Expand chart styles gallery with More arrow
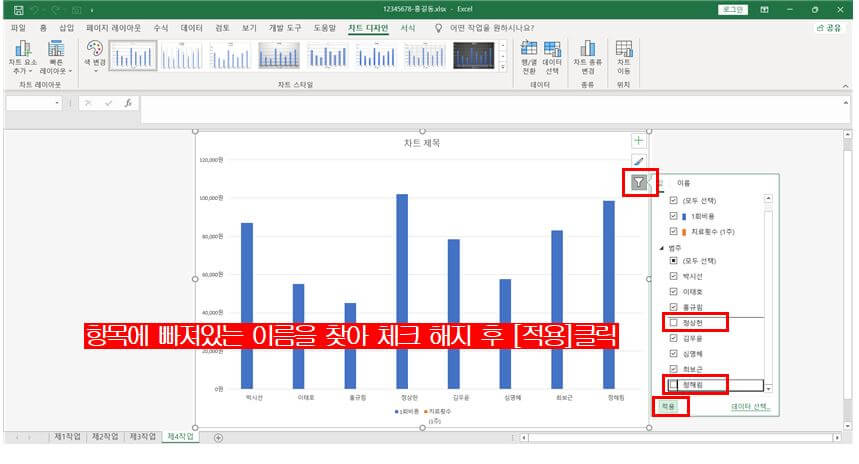The image size is (859, 464). click(503, 67)
